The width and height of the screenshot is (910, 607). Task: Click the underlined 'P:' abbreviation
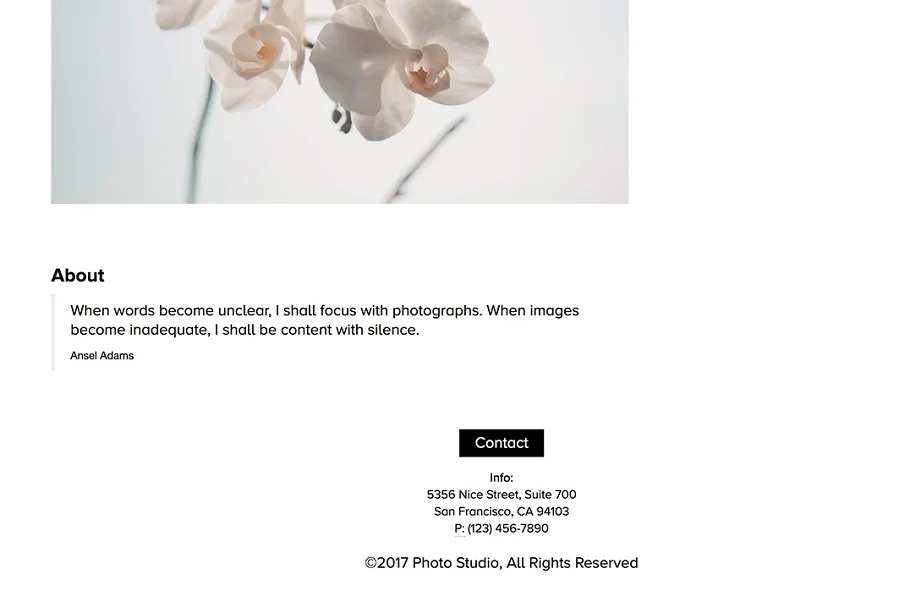459,529
